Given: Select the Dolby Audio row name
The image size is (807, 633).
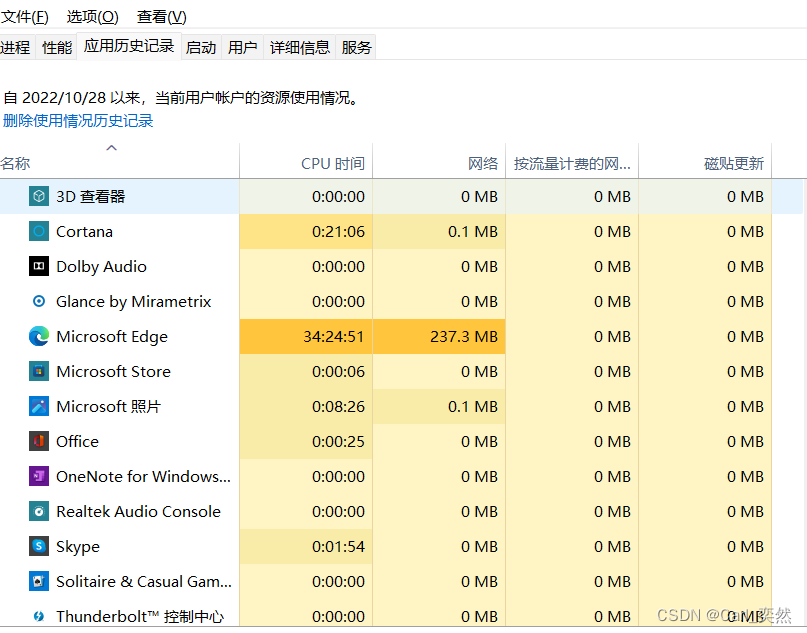Looking at the screenshot, I should coord(101,267).
